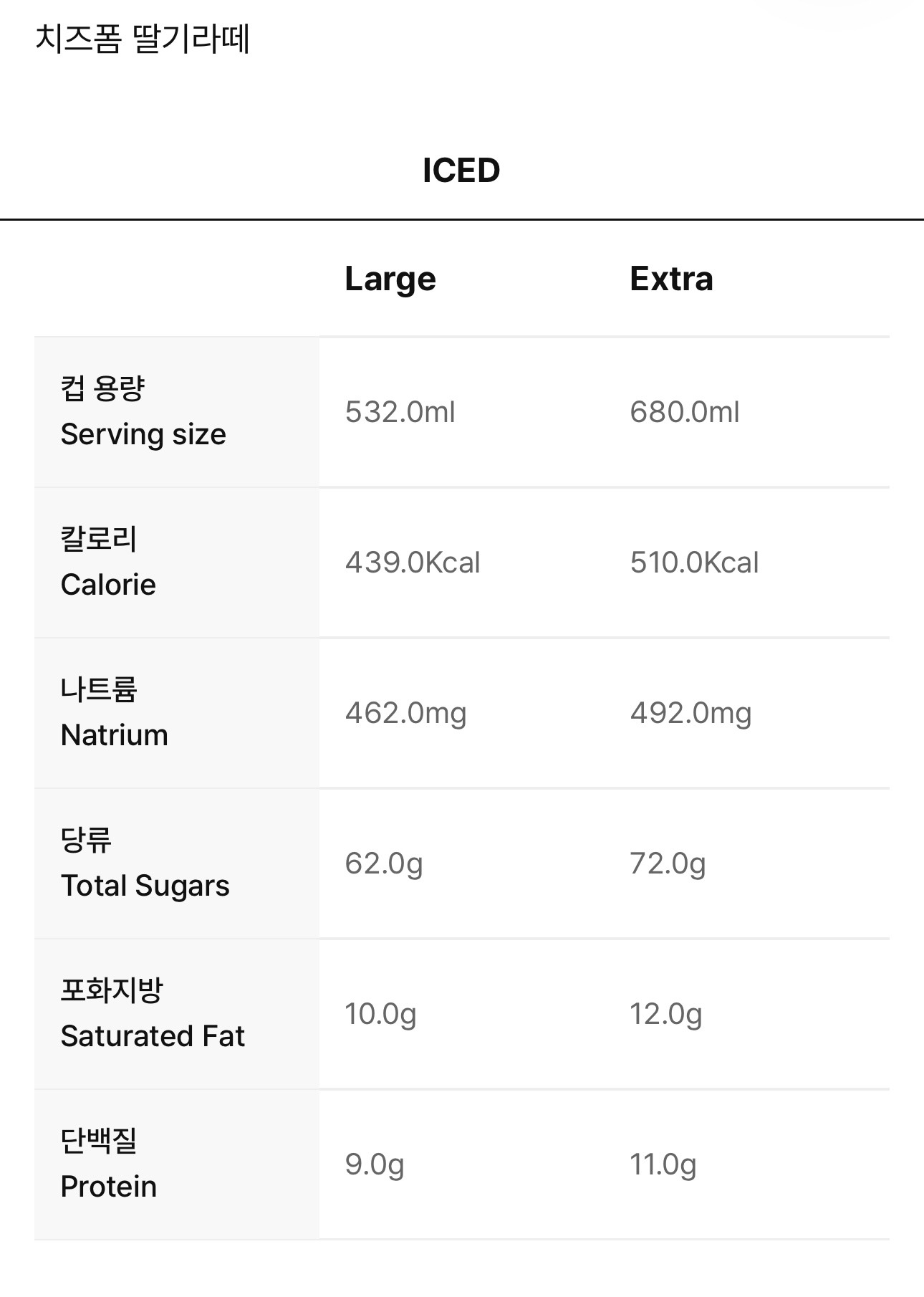924x1297 pixels.
Task: Click the 12.0g saturated fat value
Action: tap(665, 1015)
